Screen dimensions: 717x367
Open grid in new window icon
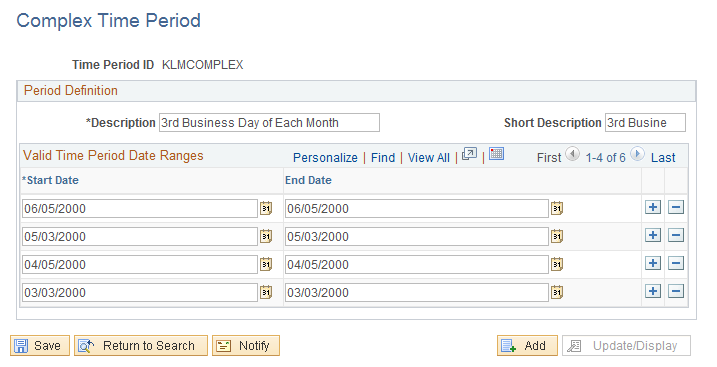pyautogui.click(x=470, y=154)
